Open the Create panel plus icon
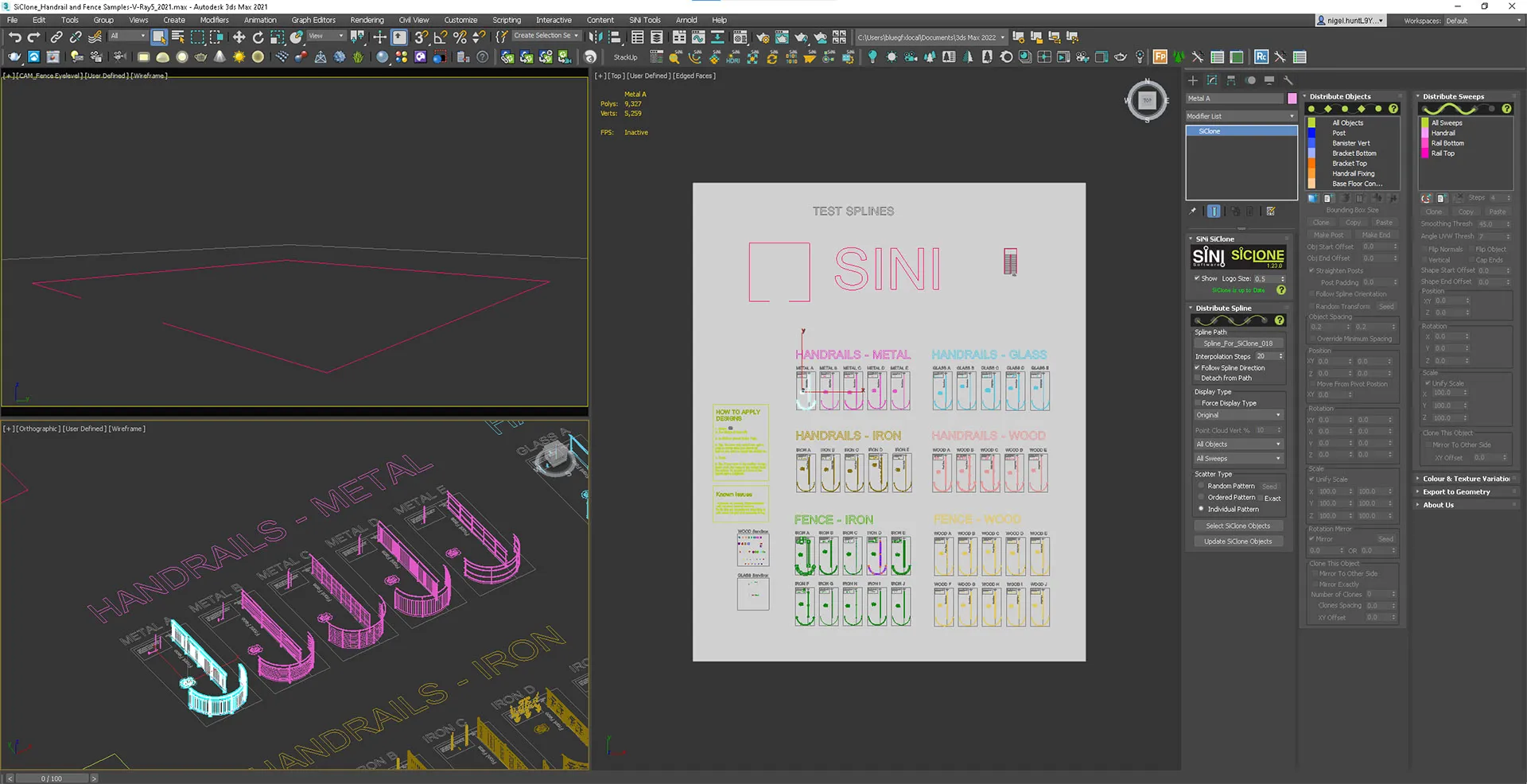 1193,80
